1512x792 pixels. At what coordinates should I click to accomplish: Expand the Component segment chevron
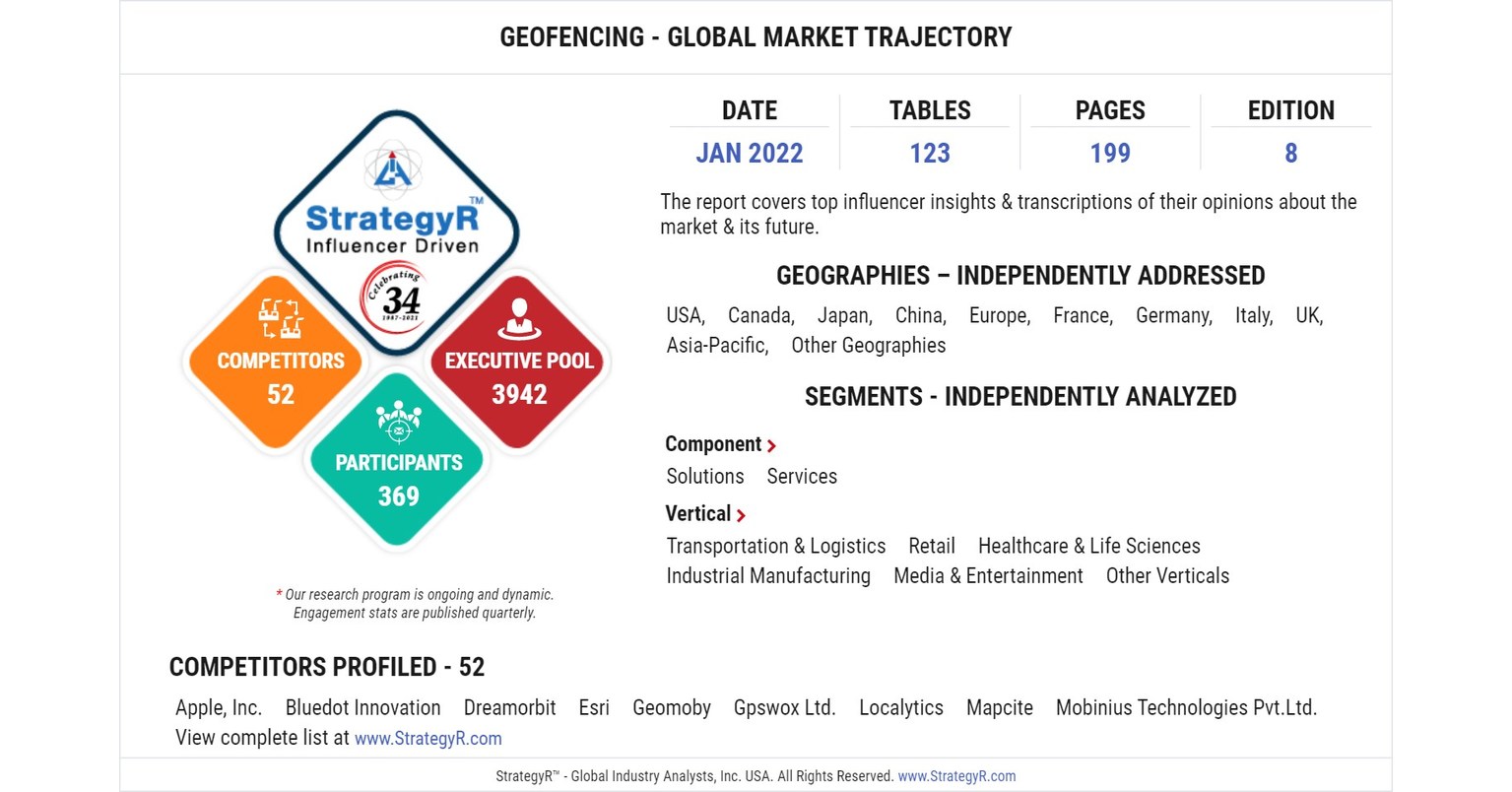[774, 444]
